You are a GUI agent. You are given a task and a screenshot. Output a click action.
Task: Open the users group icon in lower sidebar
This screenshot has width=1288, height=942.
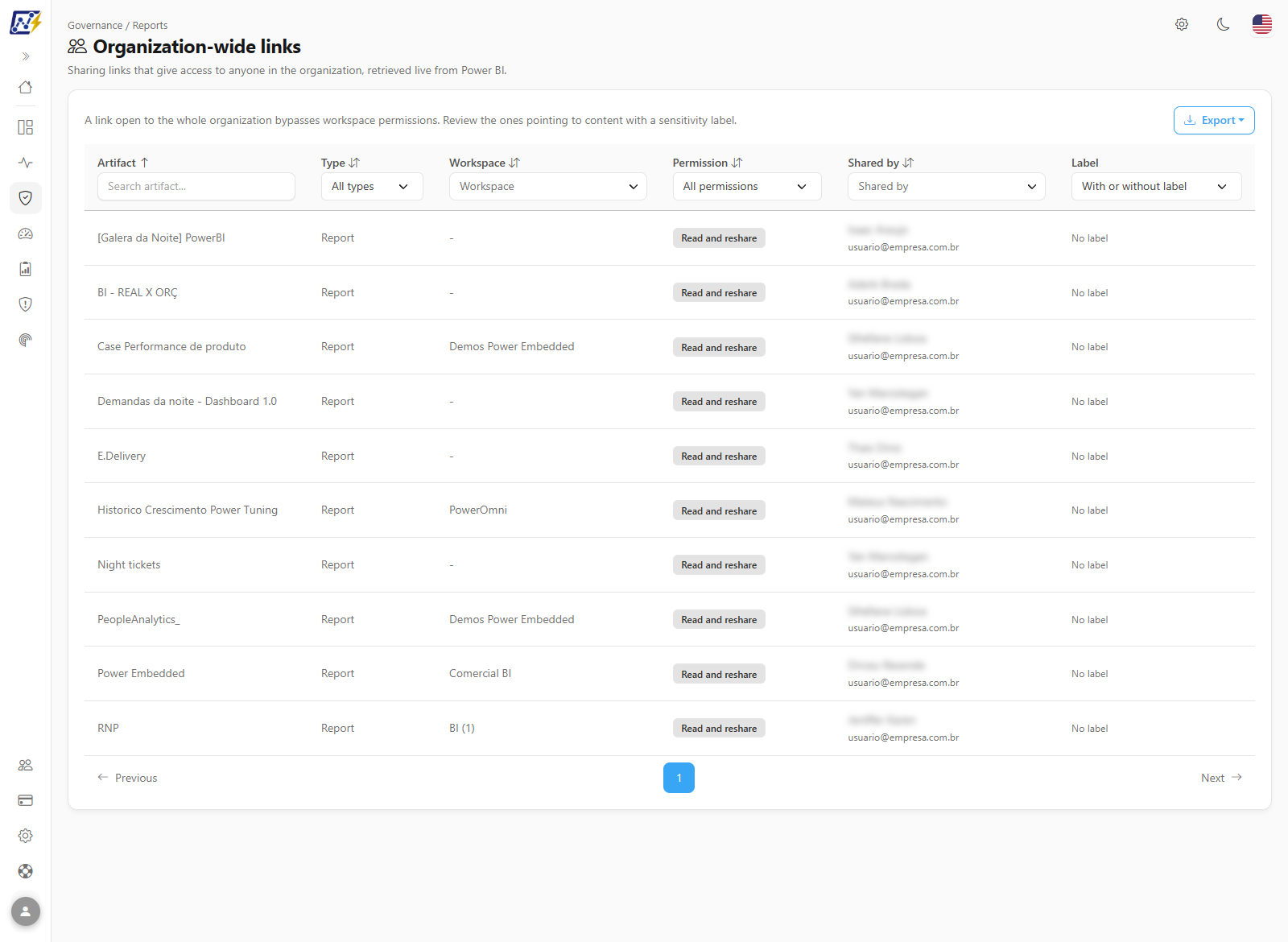(x=26, y=765)
